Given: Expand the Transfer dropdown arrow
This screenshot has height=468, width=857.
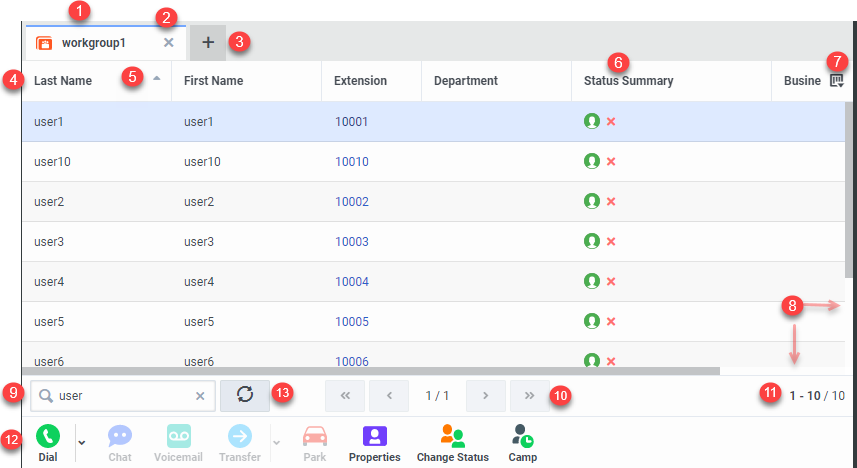Looking at the screenshot, I should pyautogui.click(x=276, y=441).
